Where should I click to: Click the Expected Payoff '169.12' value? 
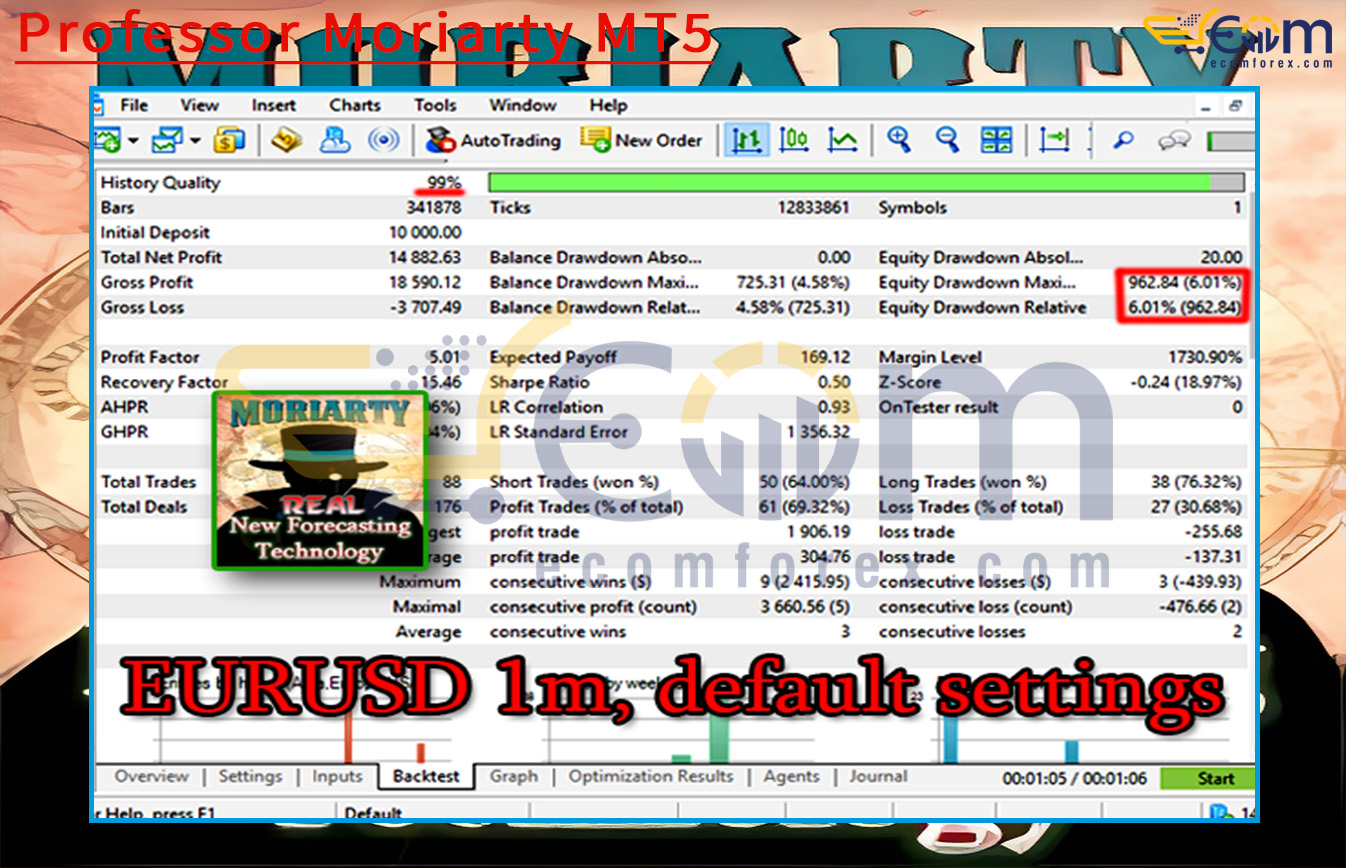825,357
